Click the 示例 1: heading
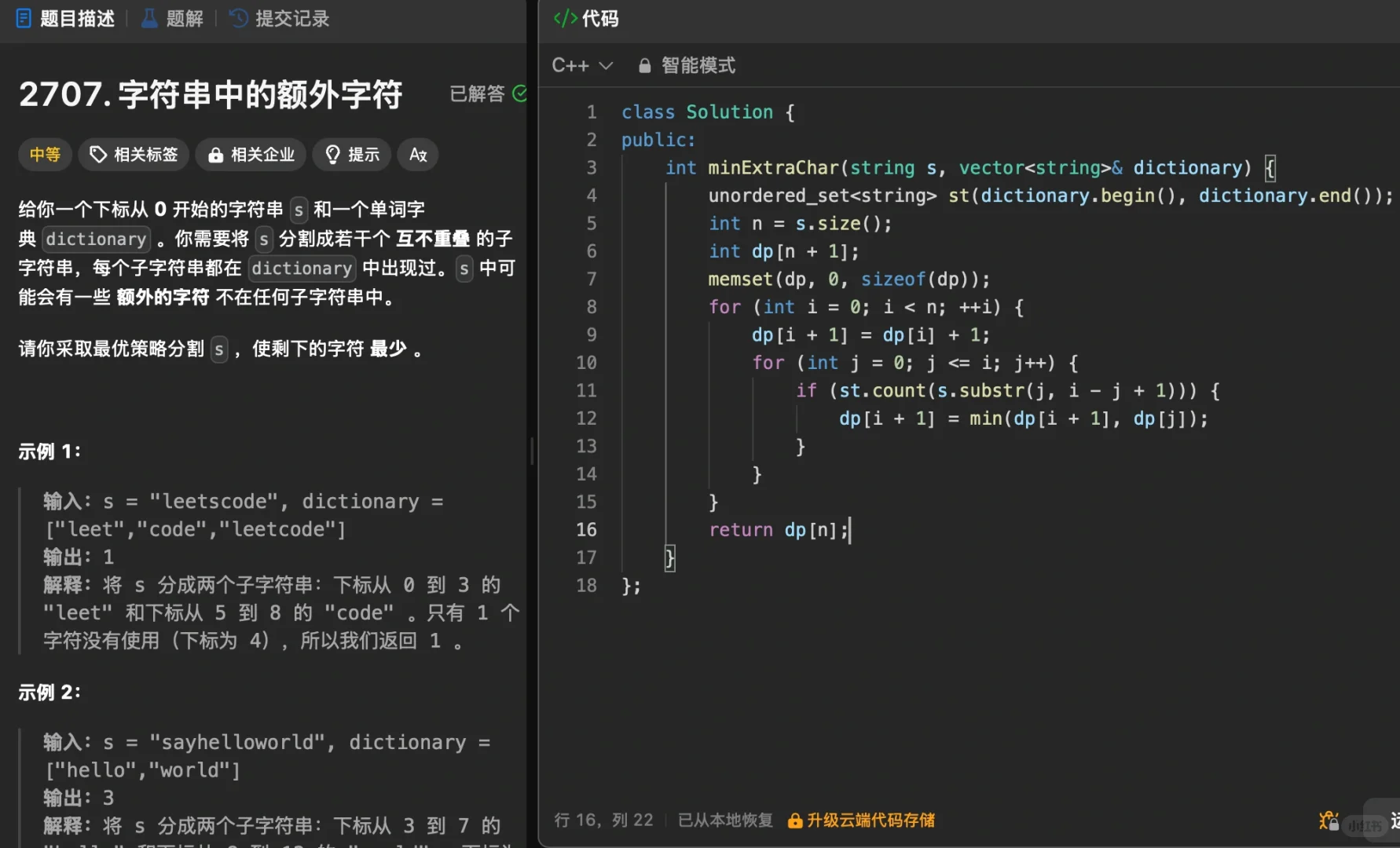This screenshot has height=848, width=1400. coord(49,451)
